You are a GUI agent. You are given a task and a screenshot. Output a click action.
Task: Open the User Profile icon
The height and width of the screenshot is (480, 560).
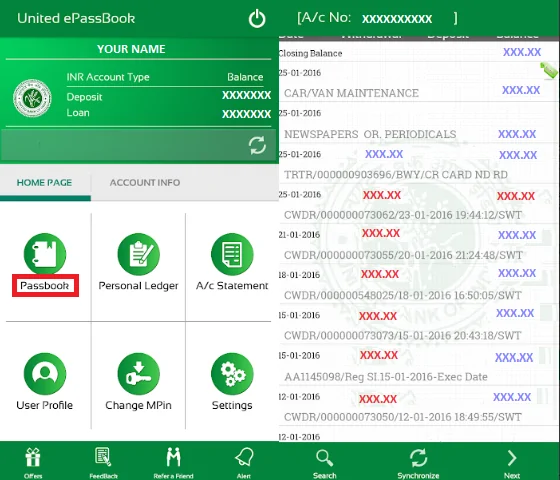tap(45, 374)
